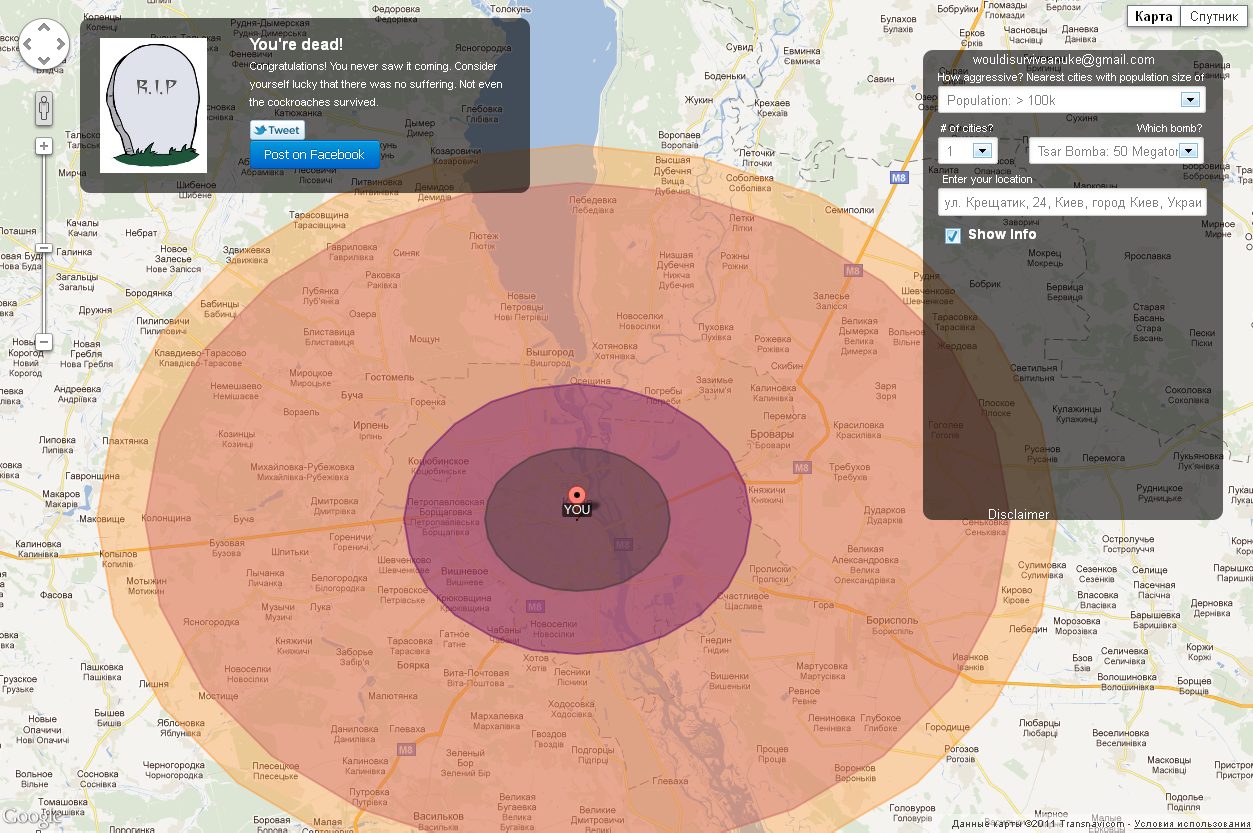1253x833 pixels.
Task: Click the Вышгород town label
Action: pos(550,353)
